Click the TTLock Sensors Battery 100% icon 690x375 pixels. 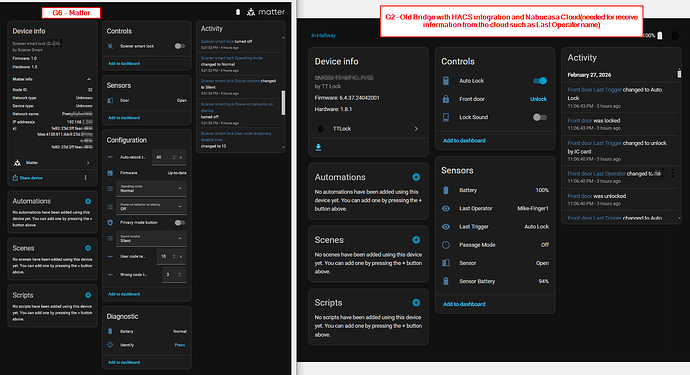pos(446,190)
